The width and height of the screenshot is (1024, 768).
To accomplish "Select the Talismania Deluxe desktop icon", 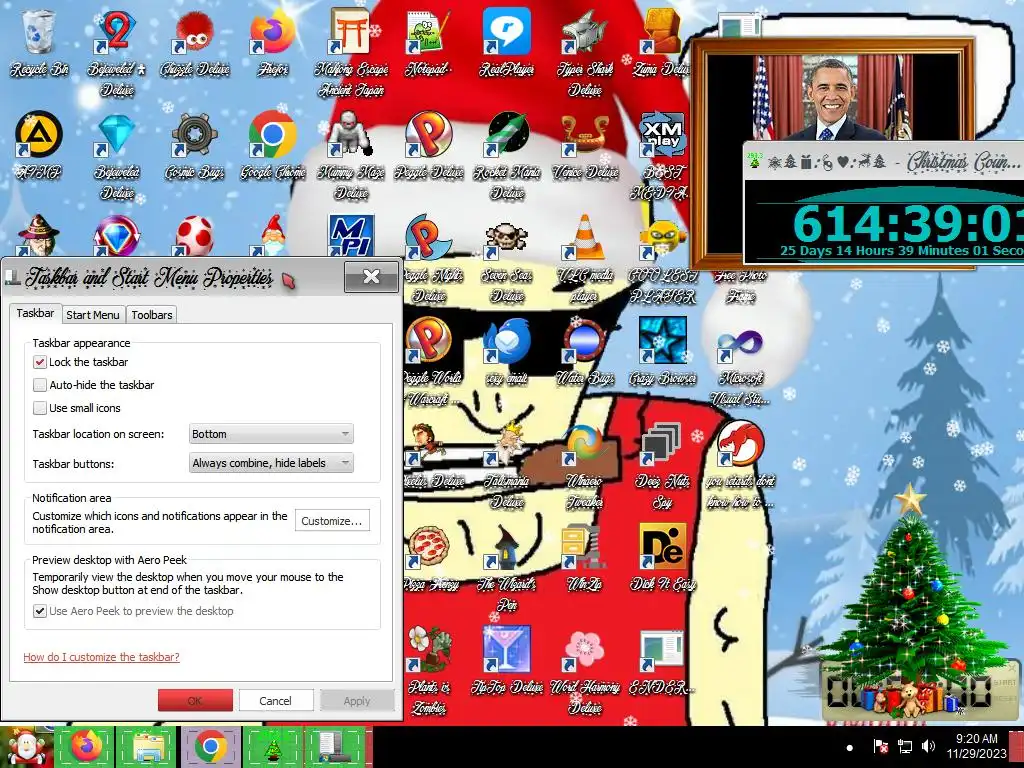I will [507, 465].
